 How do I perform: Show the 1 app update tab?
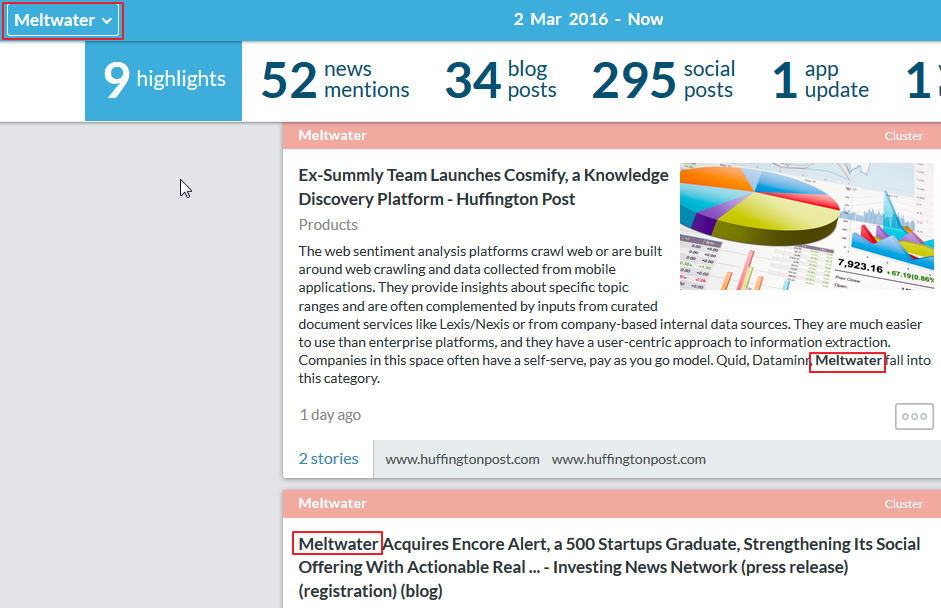820,80
